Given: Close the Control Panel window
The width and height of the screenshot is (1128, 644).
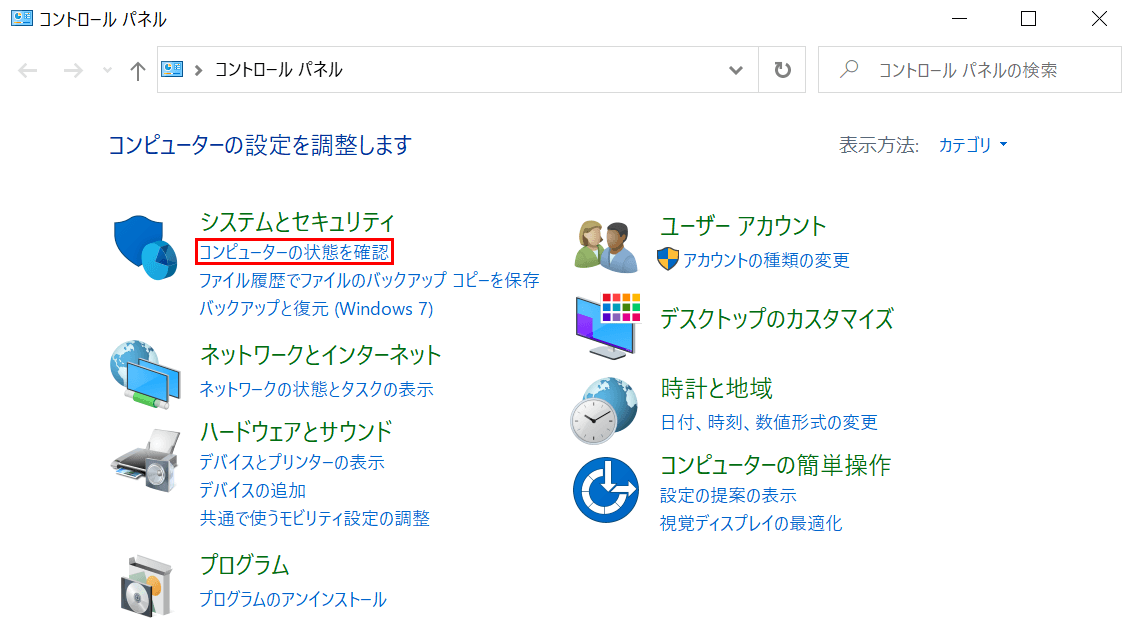Looking at the screenshot, I should pos(1099,19).
